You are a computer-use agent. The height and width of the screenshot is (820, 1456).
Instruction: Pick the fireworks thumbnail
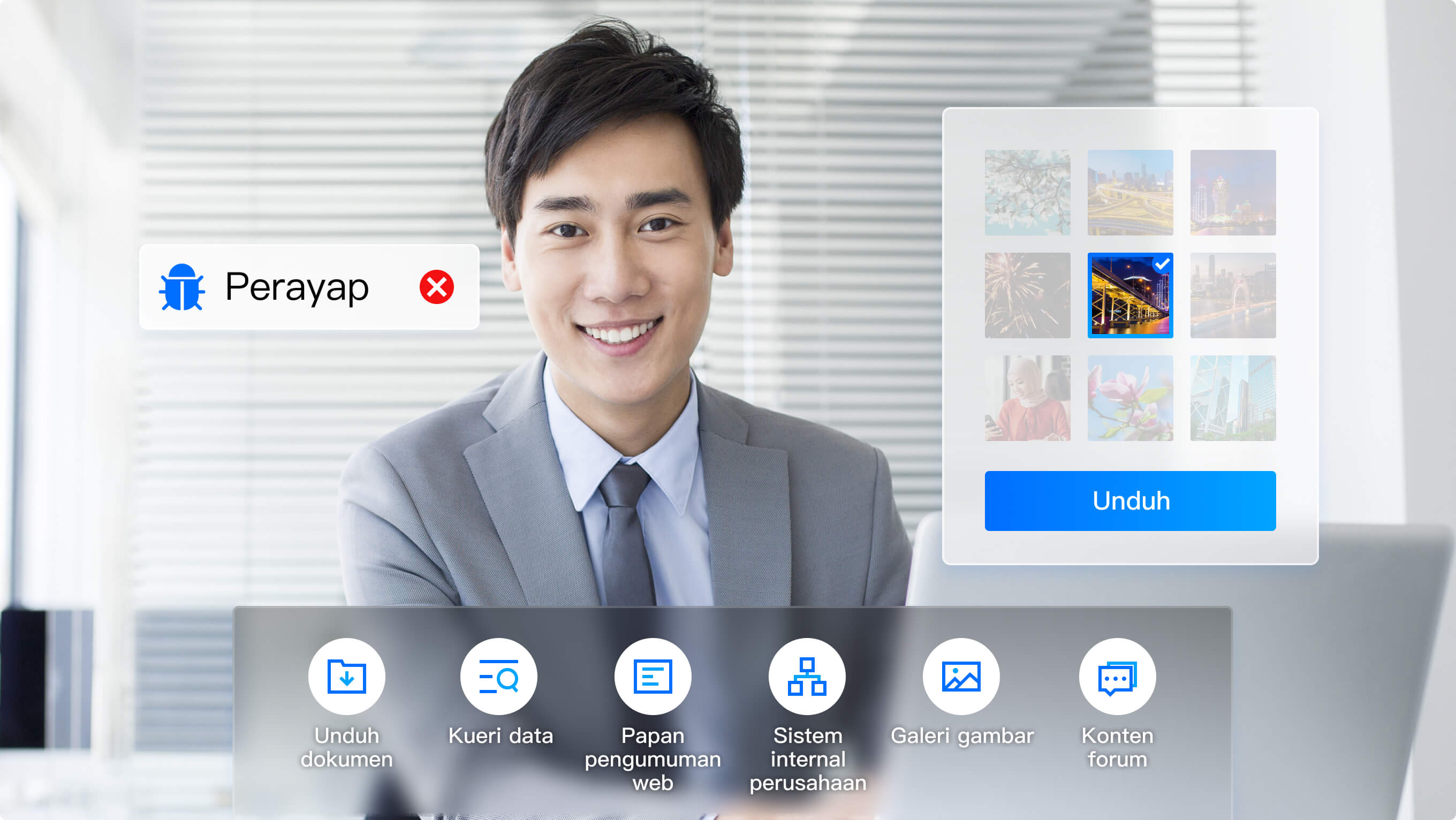(x=1027, y=295)
